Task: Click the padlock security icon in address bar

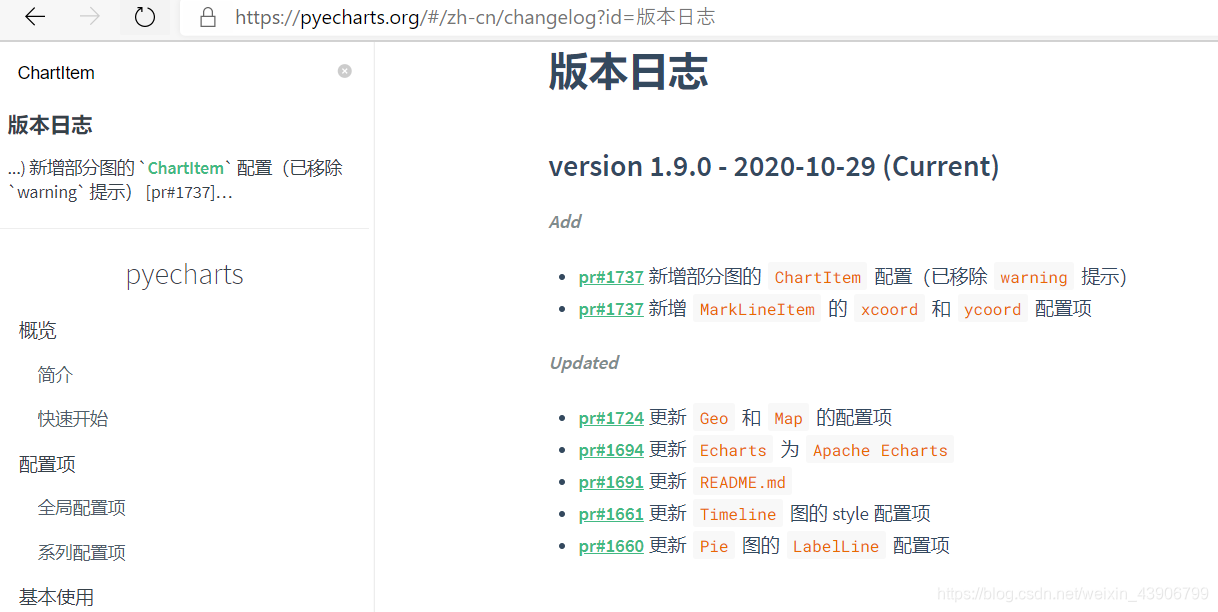Action: point(206,18)
